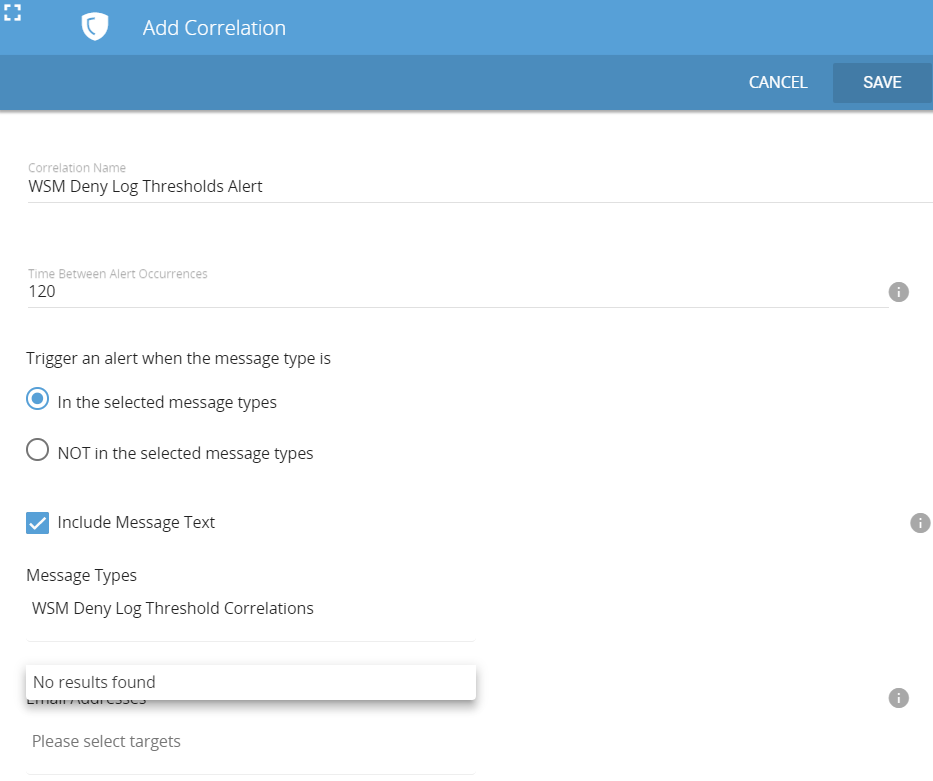
Task: Click the 'Message Types' section label
Action: [82, 575]
